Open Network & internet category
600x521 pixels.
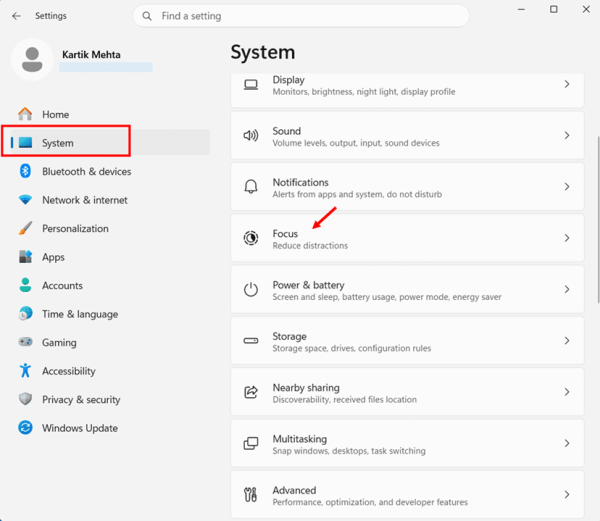(85, 200)
